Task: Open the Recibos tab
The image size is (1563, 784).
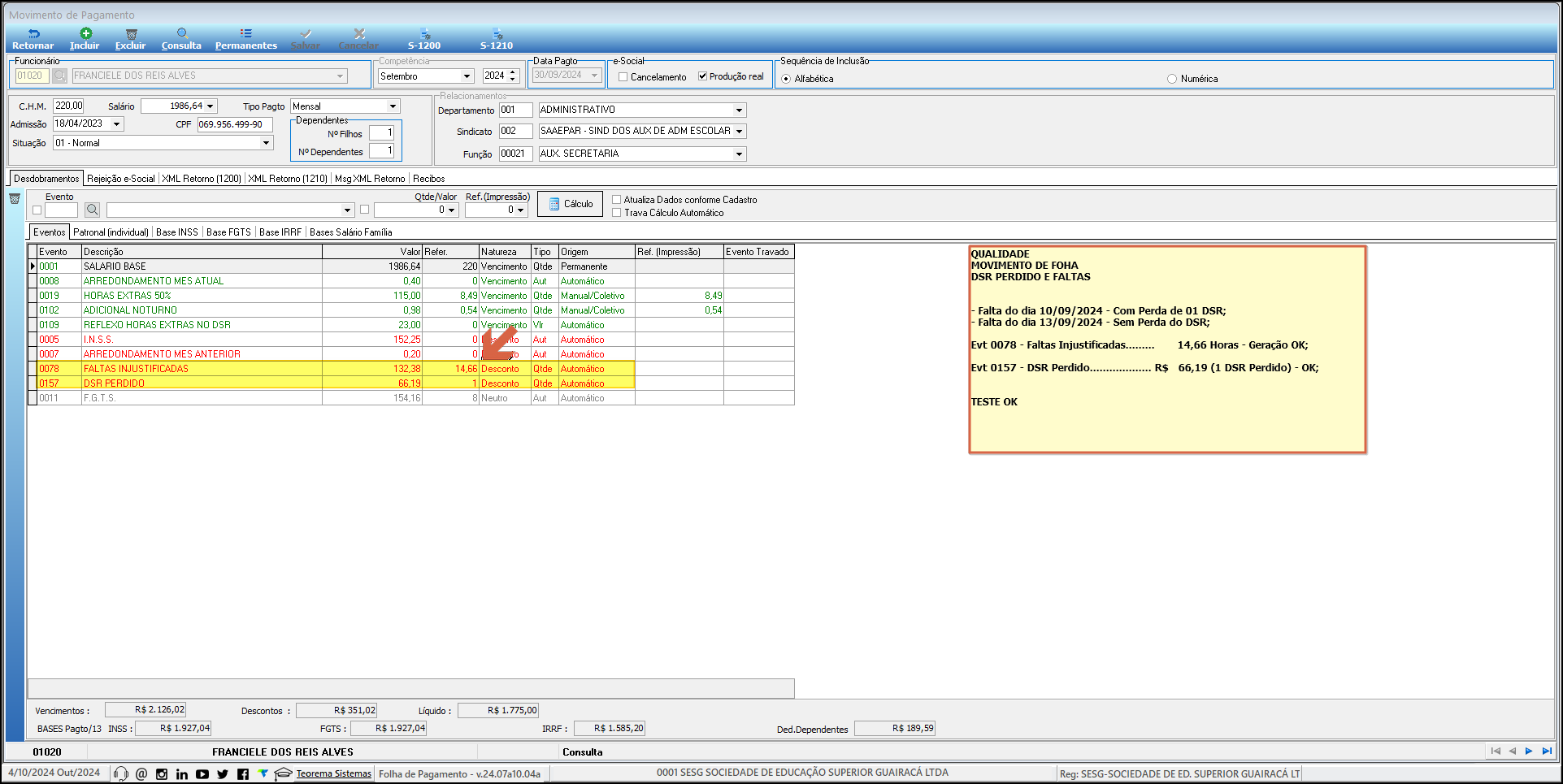Action: click(428, 179)
